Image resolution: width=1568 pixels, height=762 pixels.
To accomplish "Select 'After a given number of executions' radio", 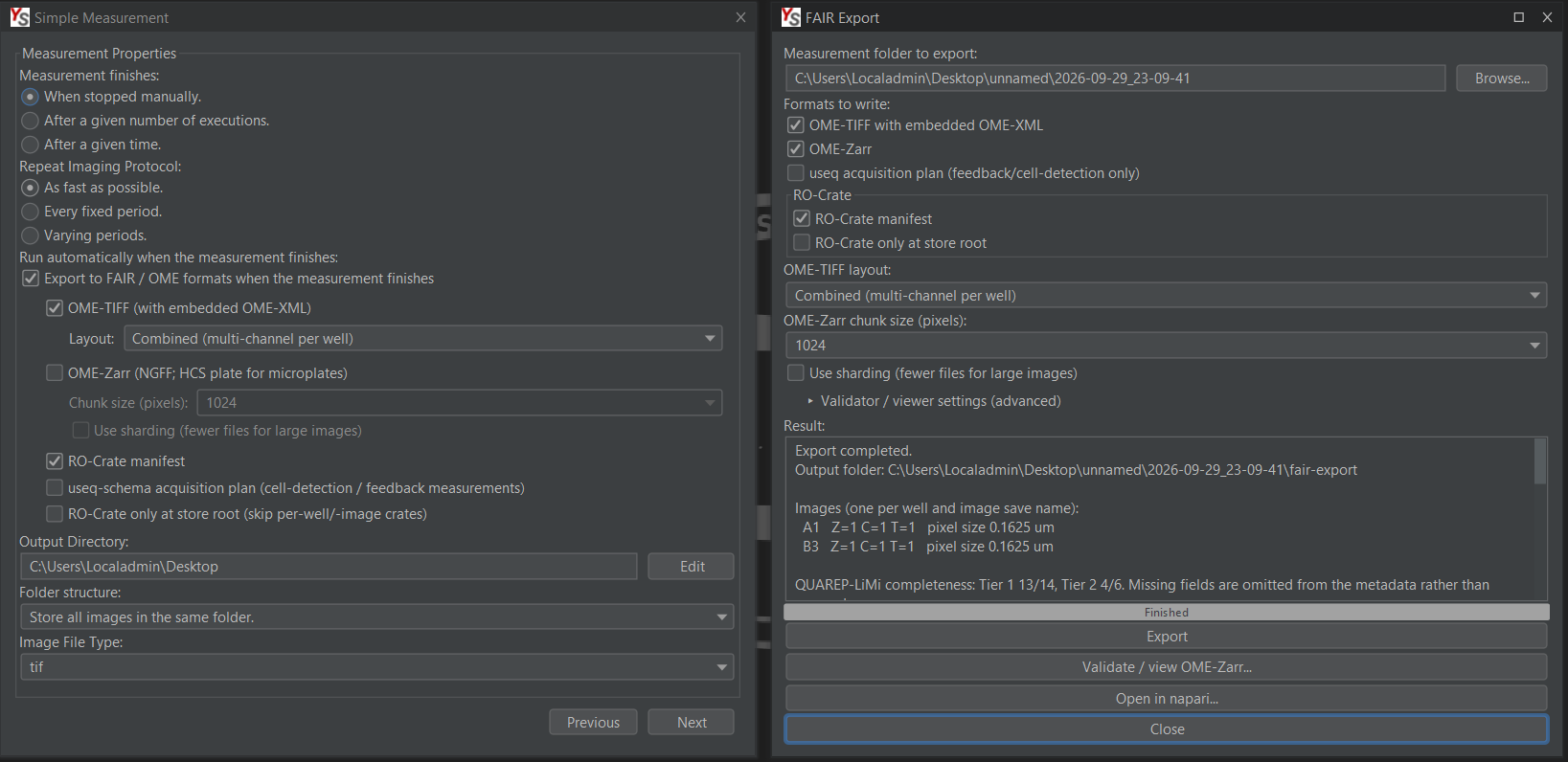I will tap(31, 121).
